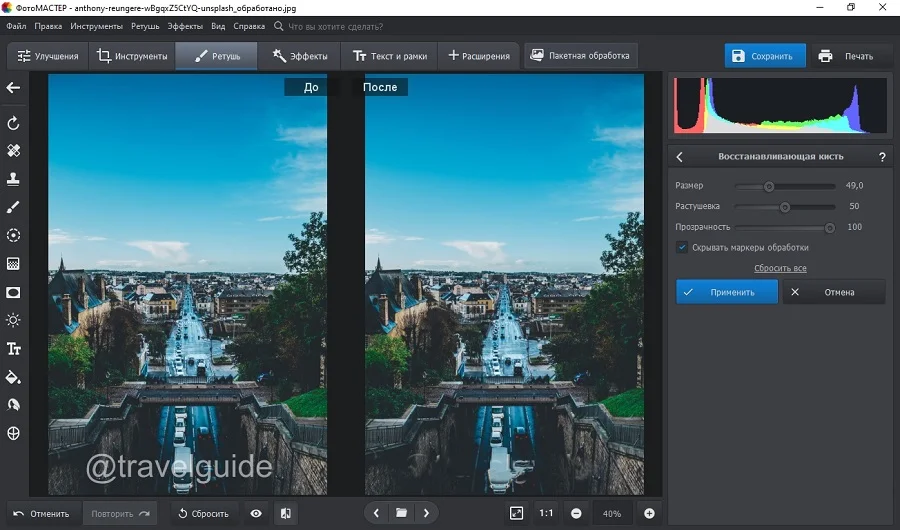This screenshot has width=900, height=530.
Task: Switch to the 'Текст и рамки' tab
Action: 388,56
